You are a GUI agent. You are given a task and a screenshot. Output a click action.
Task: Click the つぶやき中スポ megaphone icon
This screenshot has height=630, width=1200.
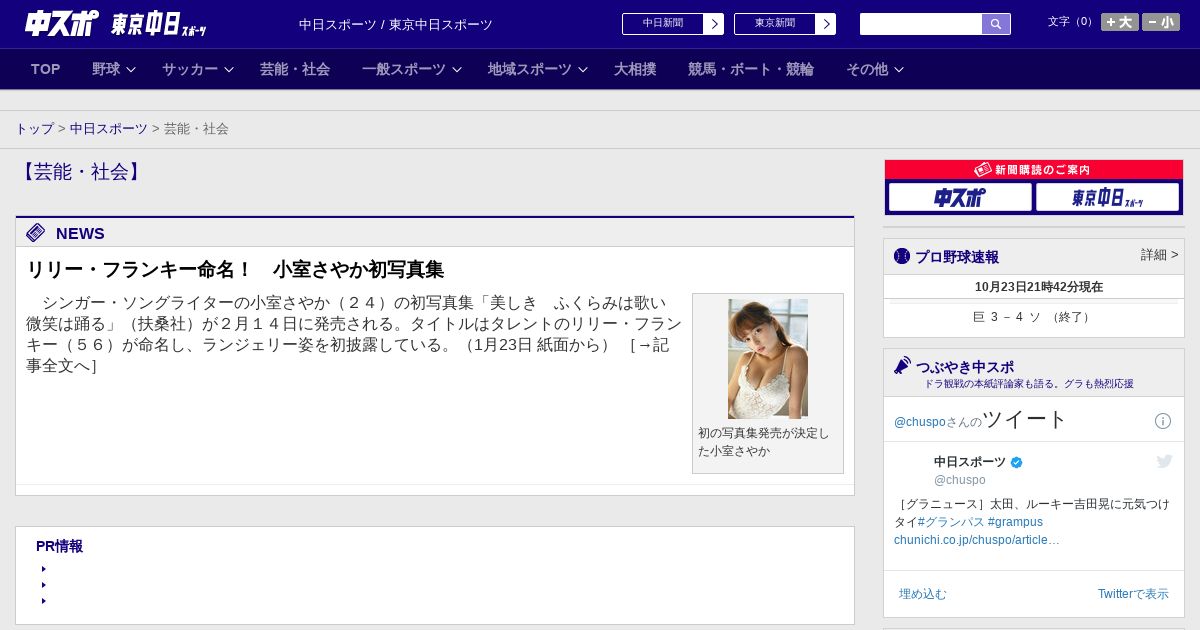pyautogui.click(x=902, y=365)
